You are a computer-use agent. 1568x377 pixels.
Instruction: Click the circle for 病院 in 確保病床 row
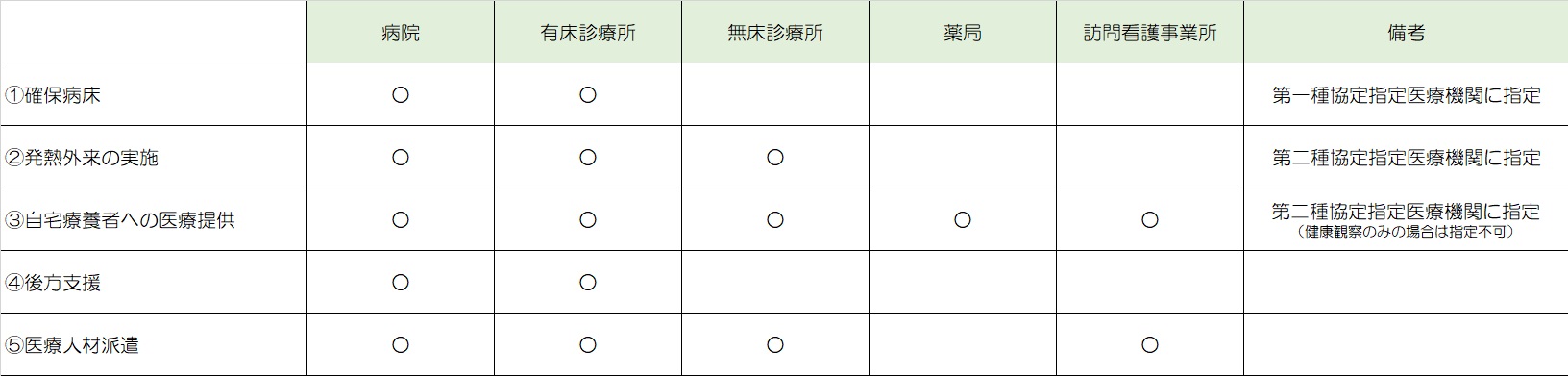point(401,95)
